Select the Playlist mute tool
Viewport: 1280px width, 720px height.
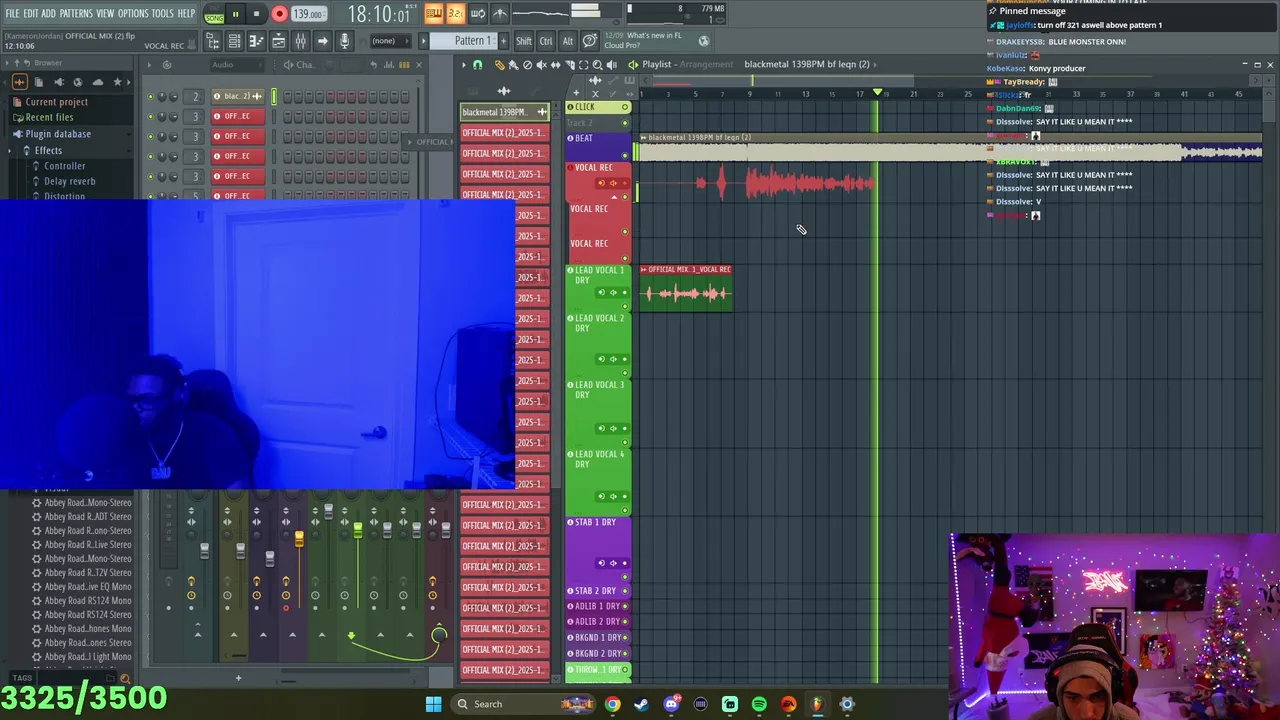[541, 65]
